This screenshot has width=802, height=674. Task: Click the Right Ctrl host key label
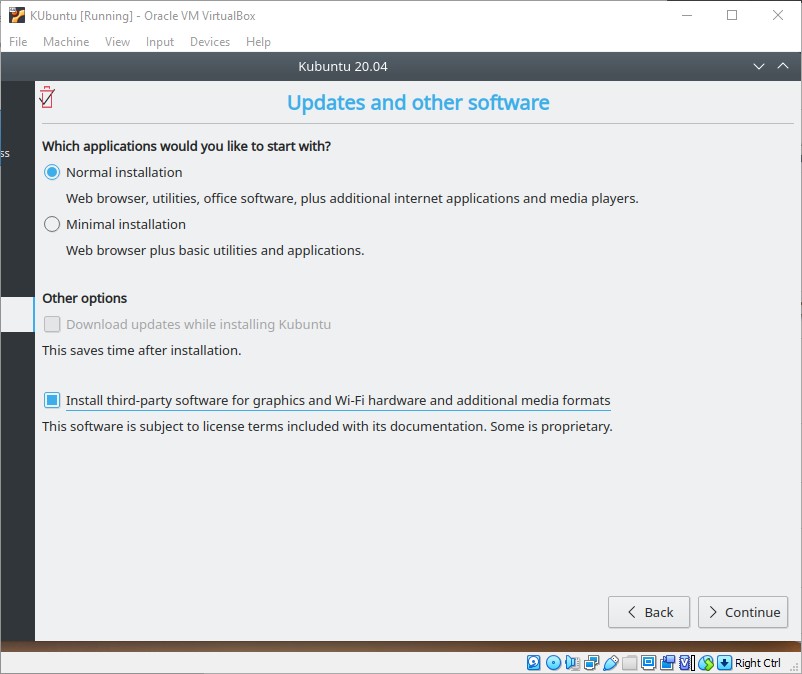(758, 663)
